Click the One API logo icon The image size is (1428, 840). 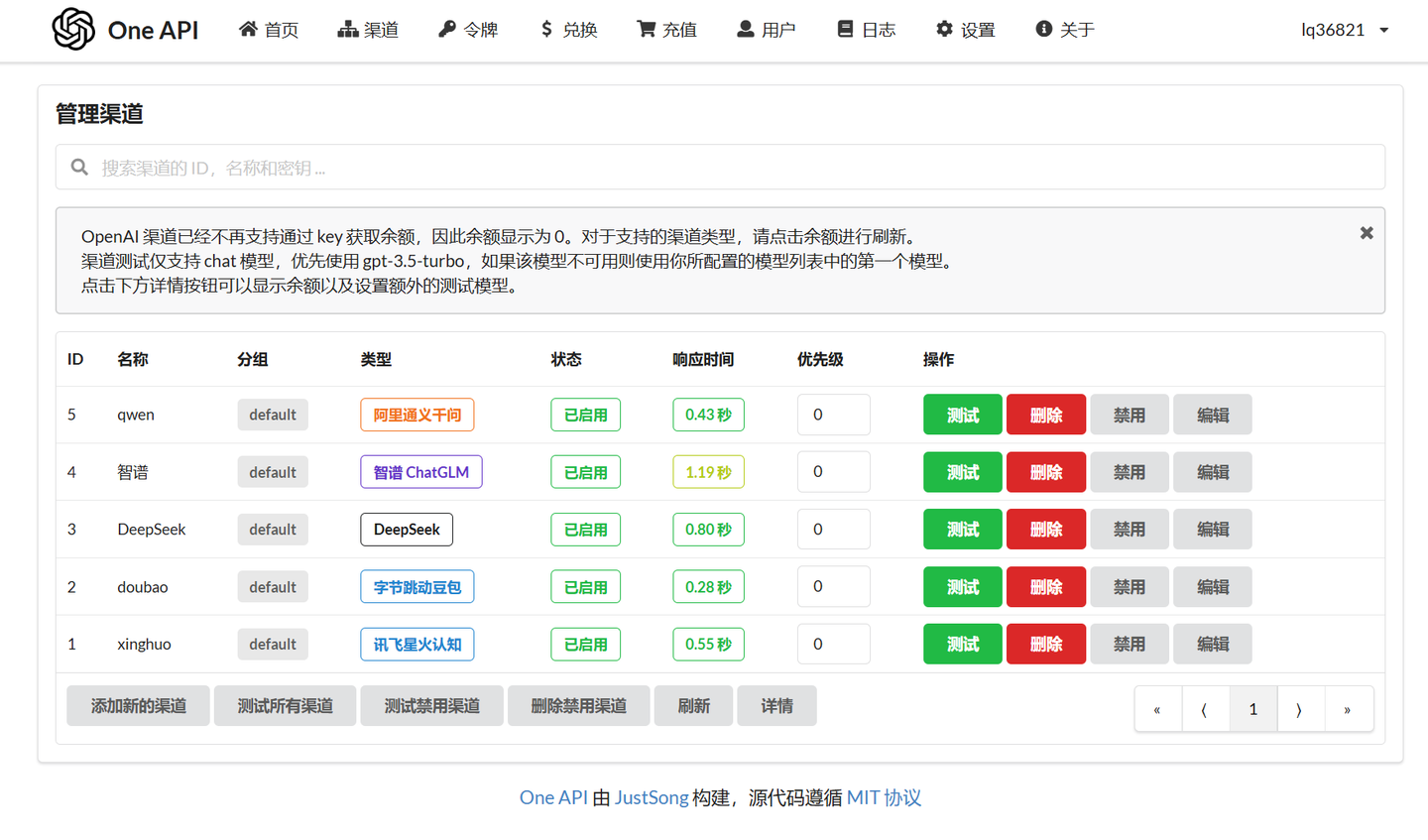coord(73,30)
